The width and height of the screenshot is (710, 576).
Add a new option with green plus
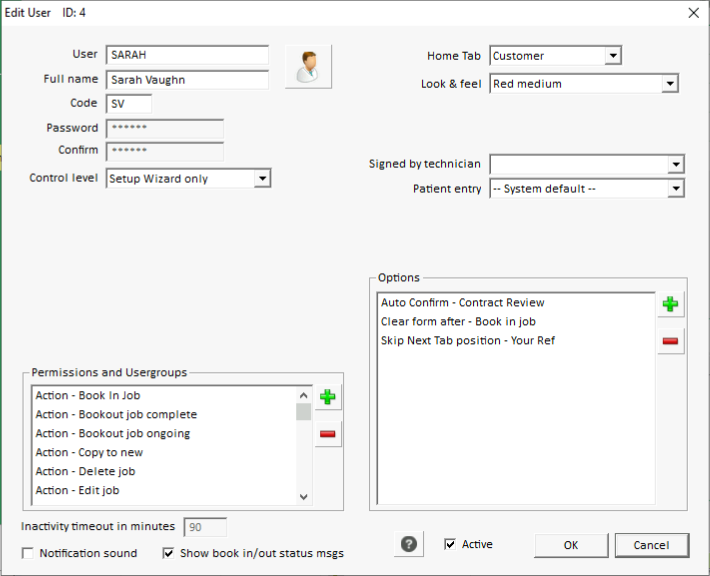click(670, 305)
